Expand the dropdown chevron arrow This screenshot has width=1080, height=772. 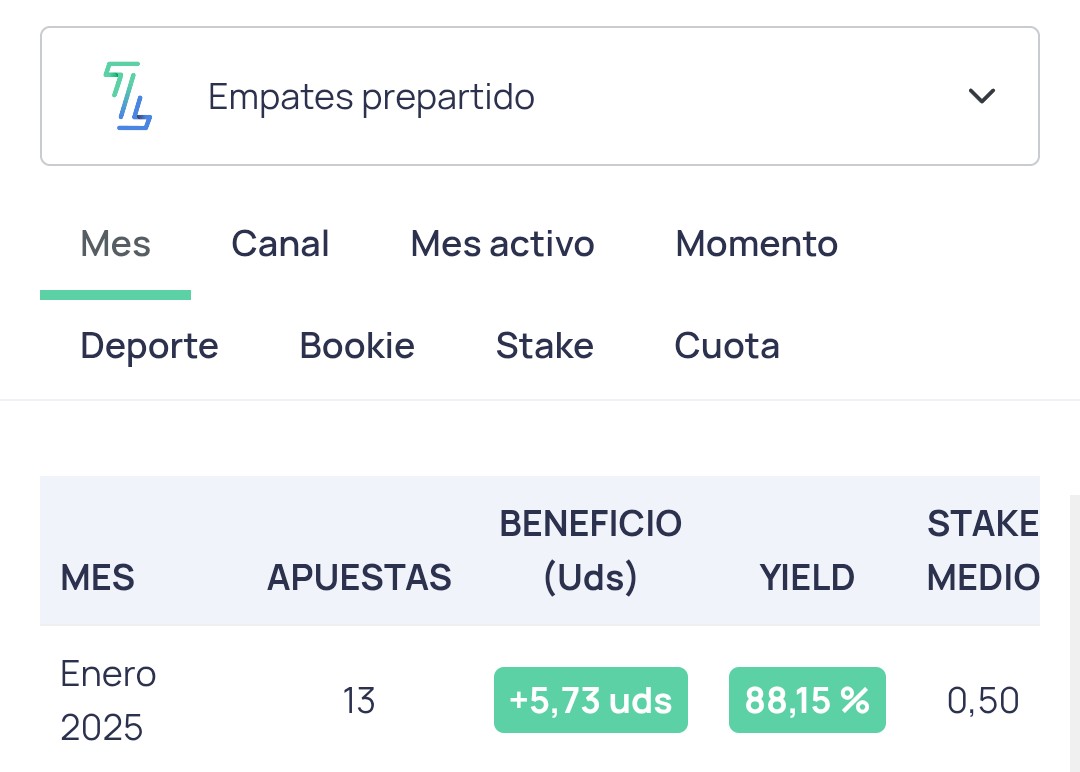982,96
